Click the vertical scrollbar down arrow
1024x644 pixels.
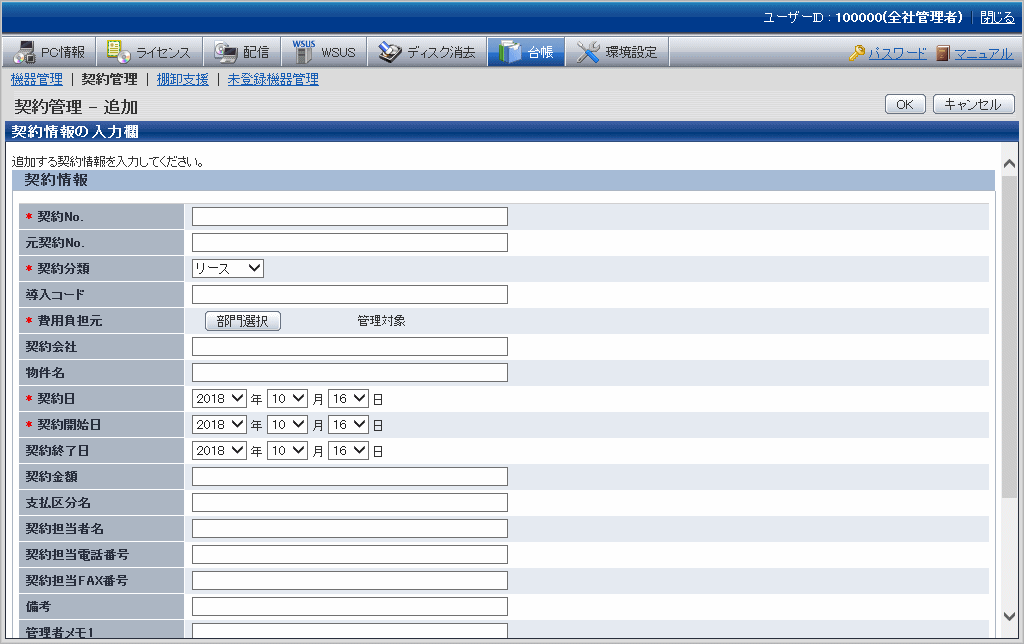tap(1009, 616)
